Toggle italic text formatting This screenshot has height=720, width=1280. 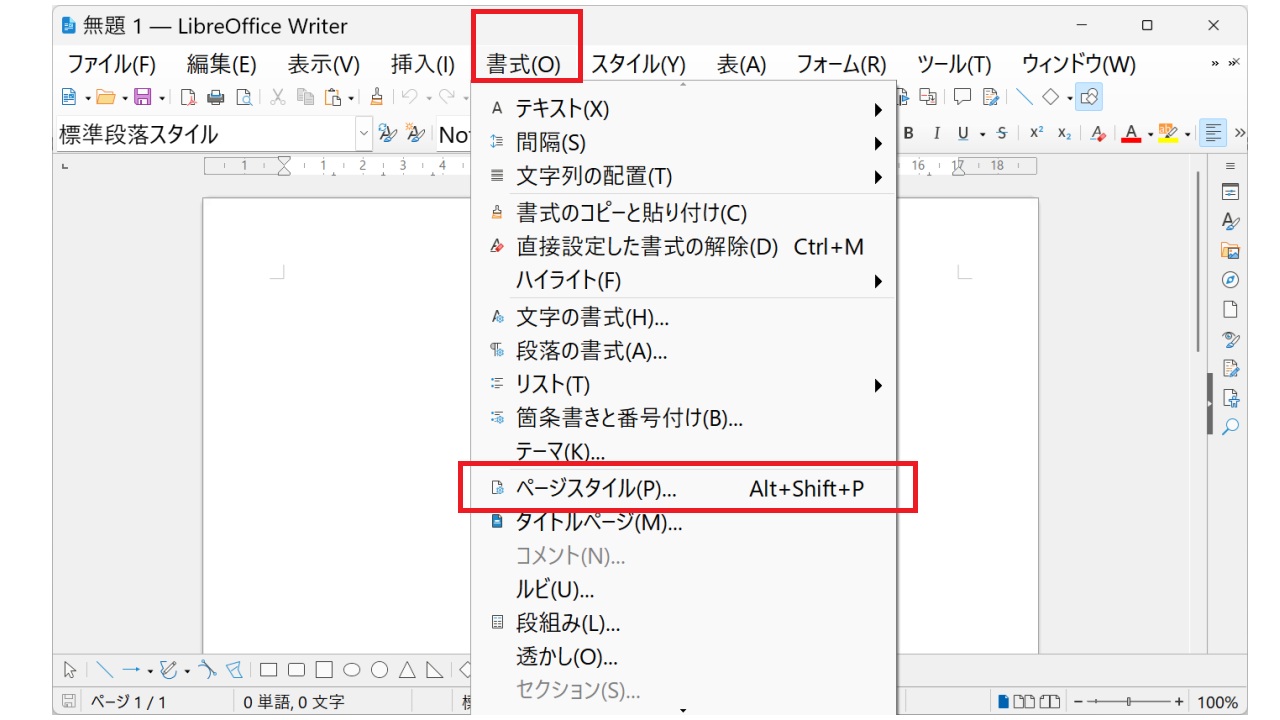(x=938, y=131)
